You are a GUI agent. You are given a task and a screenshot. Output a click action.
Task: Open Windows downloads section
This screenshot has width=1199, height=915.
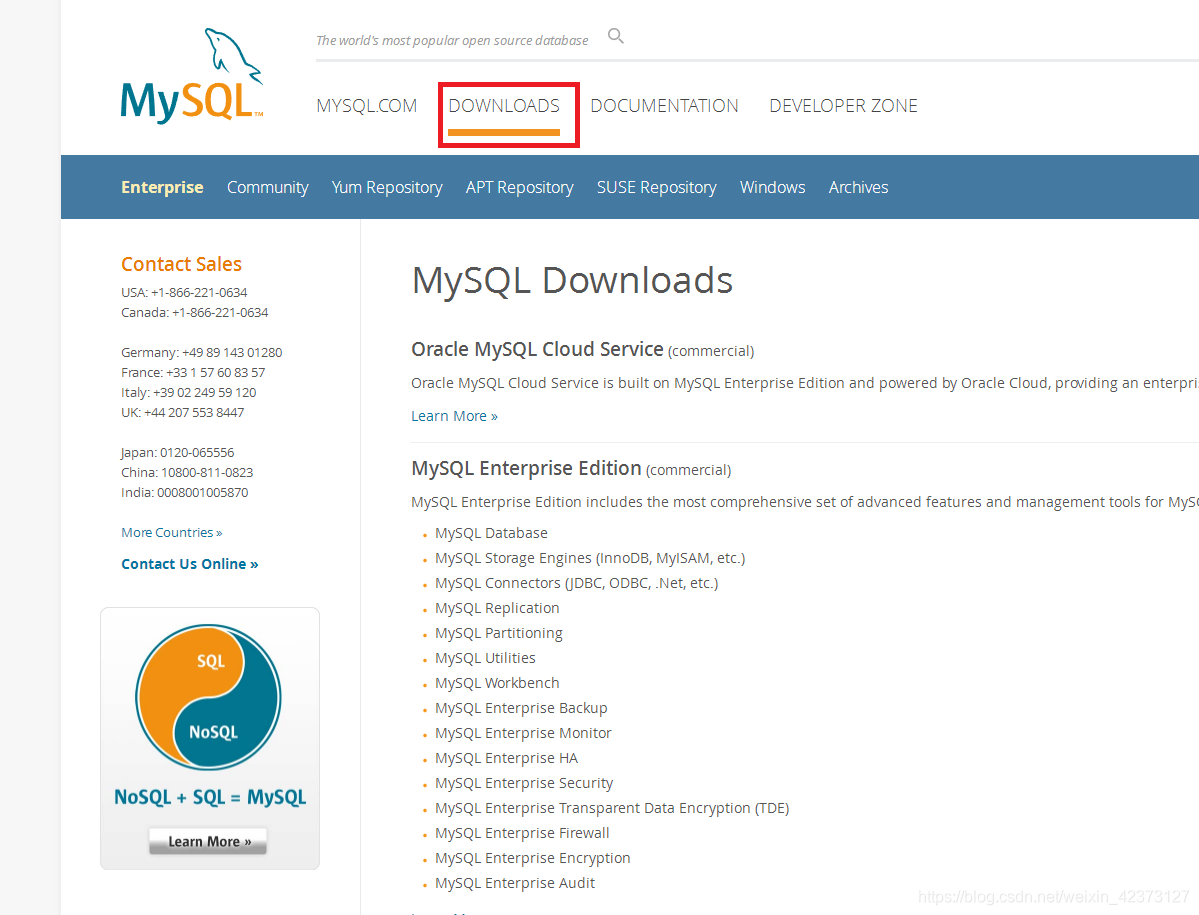(772, 187)
